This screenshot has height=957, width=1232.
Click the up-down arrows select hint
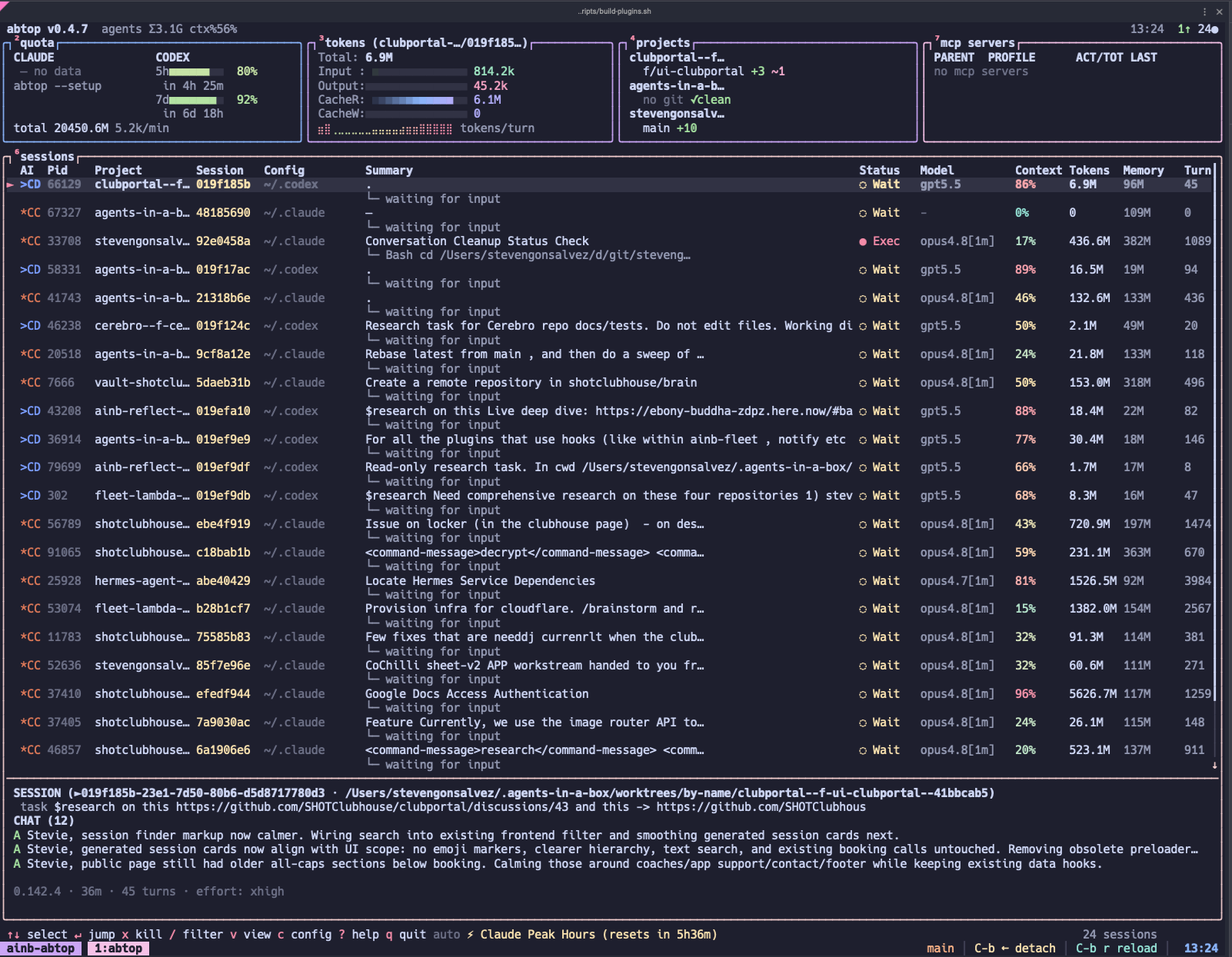click(13, 935)
